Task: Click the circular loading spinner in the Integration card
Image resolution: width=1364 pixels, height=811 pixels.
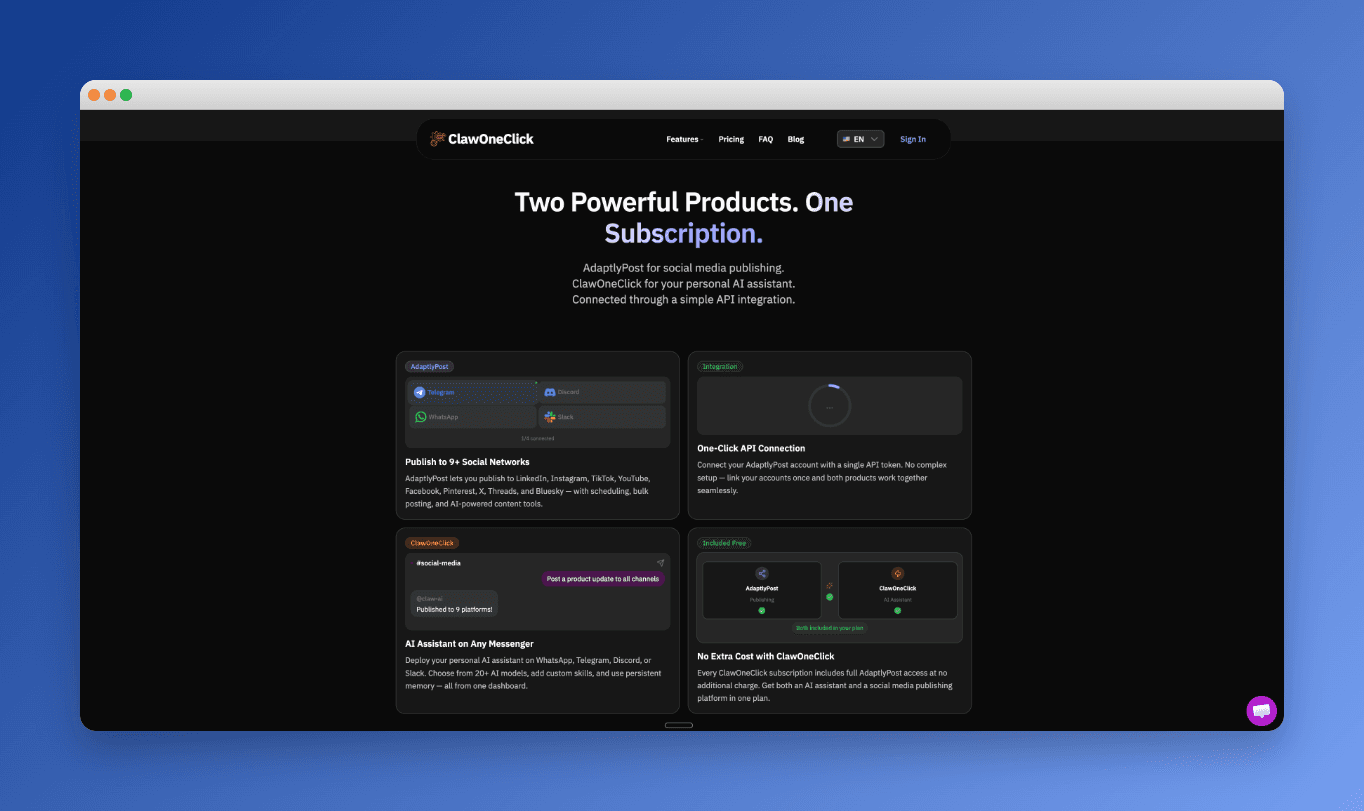Action: [830, 404]
